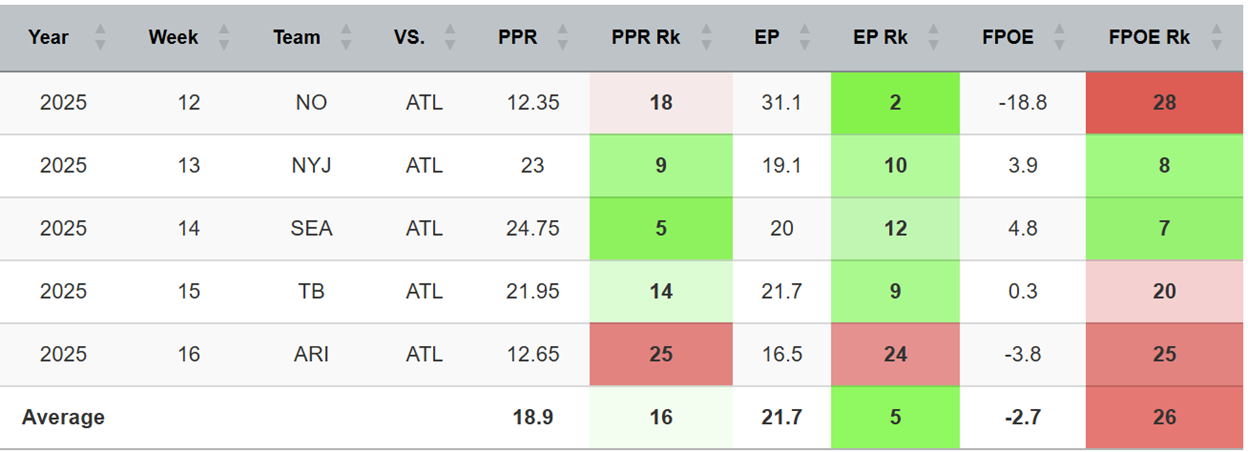This screenshot has width=1248, height=452.
Task: Sort table by EP column header
Action: click(769, 38)
